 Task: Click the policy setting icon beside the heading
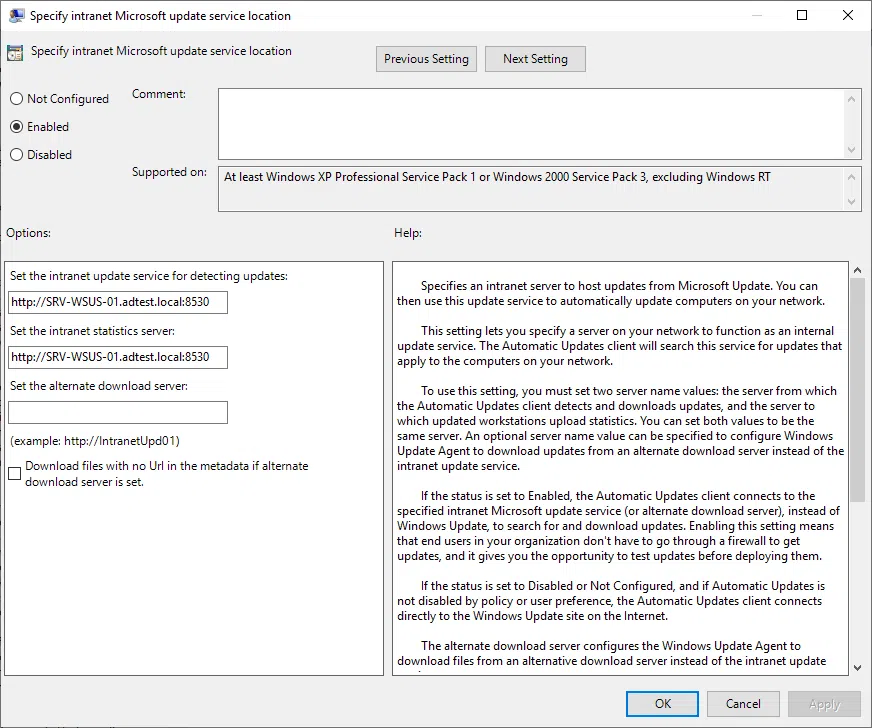(15, 54)
